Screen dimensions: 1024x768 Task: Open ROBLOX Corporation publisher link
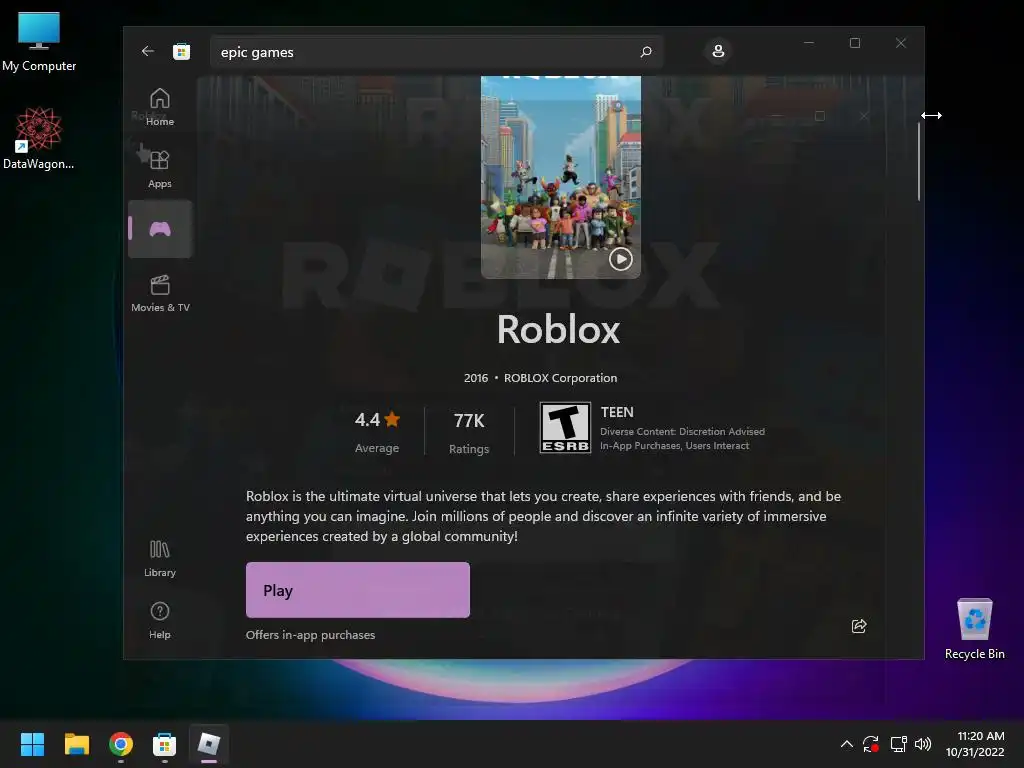pos(560,378)
